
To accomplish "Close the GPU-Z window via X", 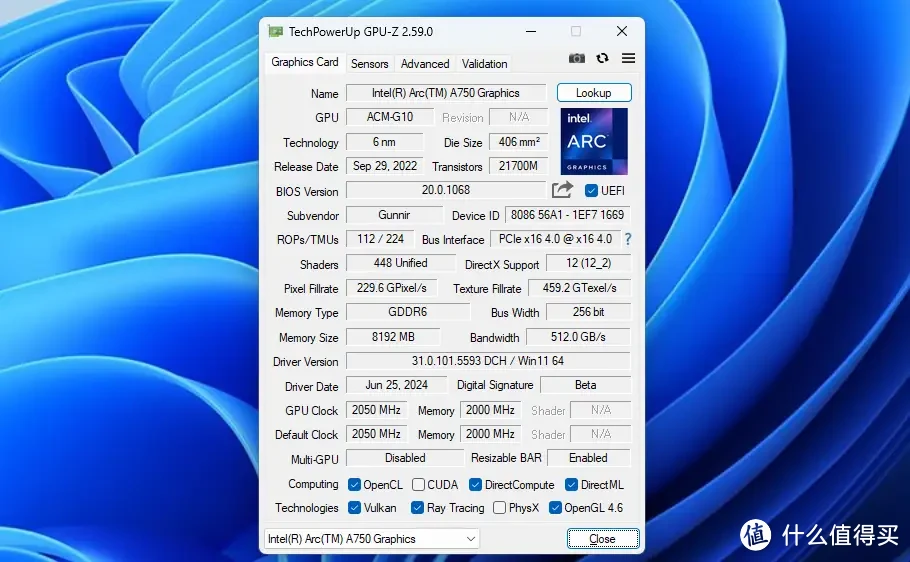I will (x=622, y=31).
